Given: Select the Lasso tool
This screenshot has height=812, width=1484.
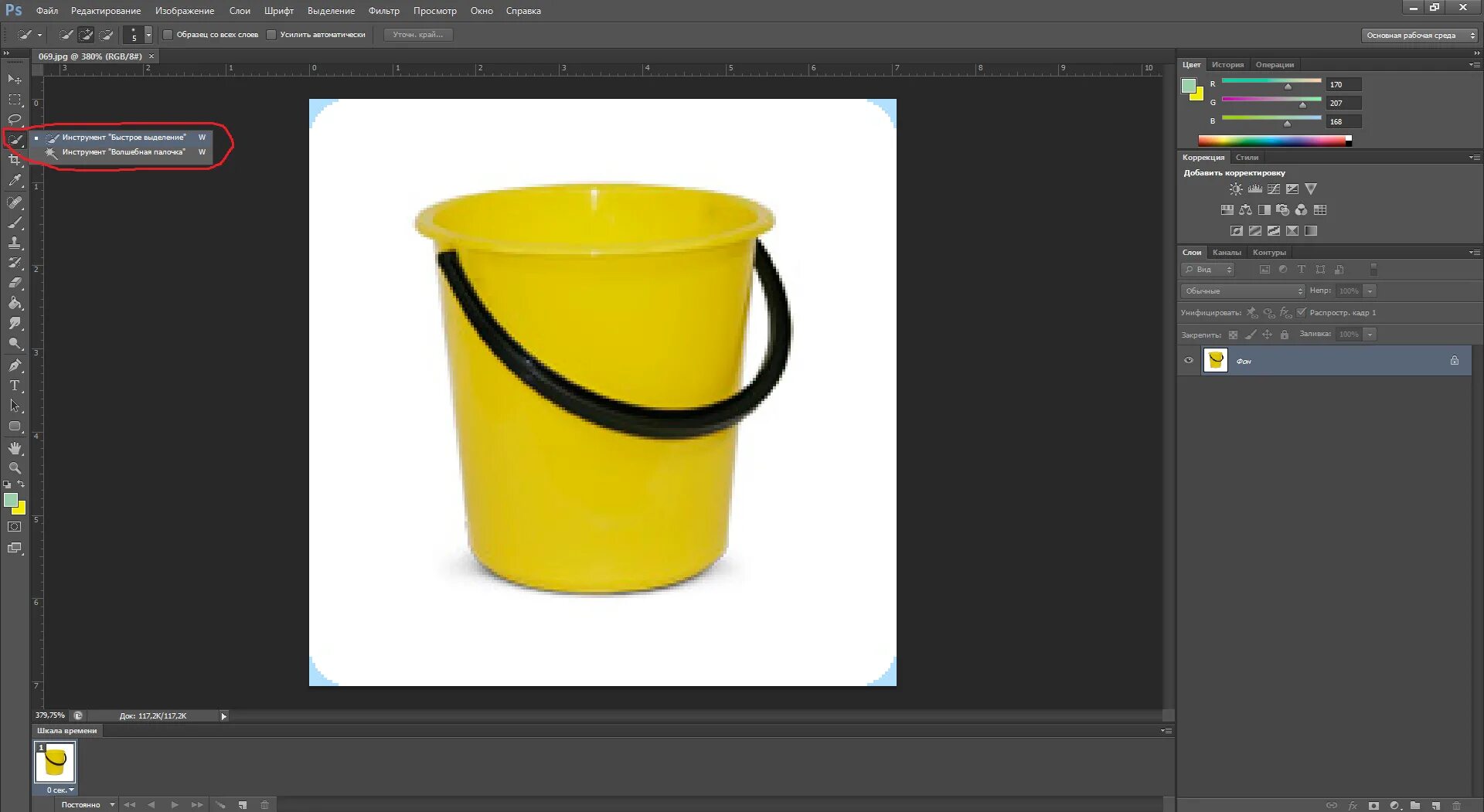Looking at the screenshot, I should (x=15, y=120).
